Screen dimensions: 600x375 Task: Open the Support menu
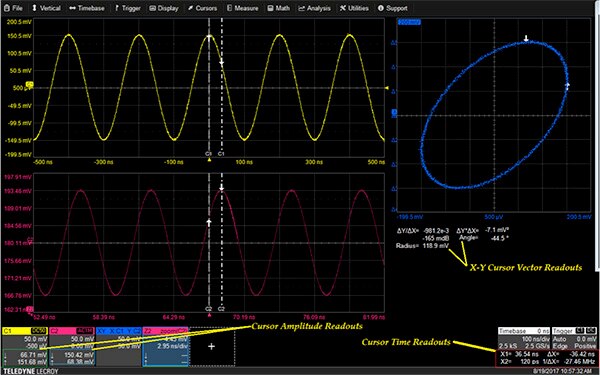(392, 8)
